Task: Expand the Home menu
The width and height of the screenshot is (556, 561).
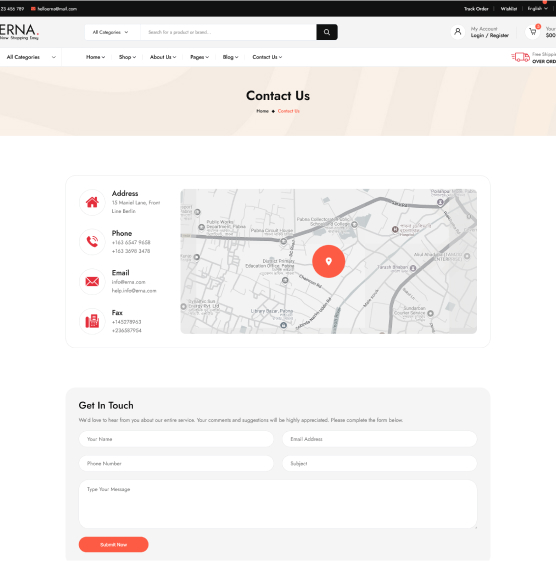Action: (95, 57)
